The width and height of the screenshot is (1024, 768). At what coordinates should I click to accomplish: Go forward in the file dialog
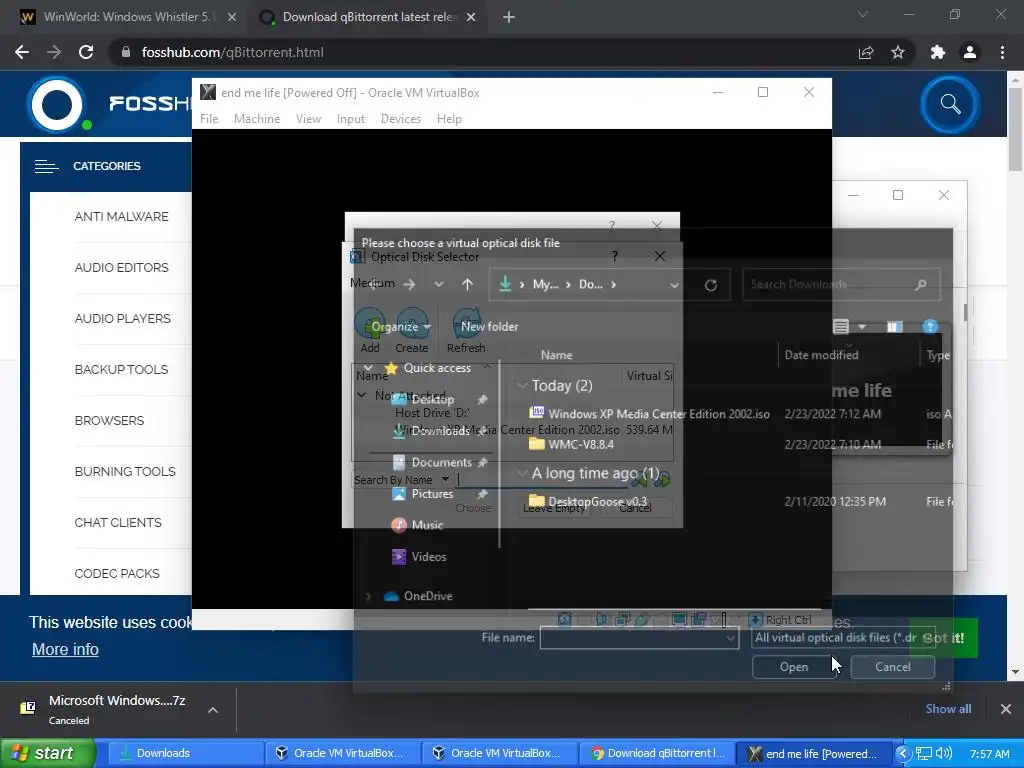tap(409, 284)
